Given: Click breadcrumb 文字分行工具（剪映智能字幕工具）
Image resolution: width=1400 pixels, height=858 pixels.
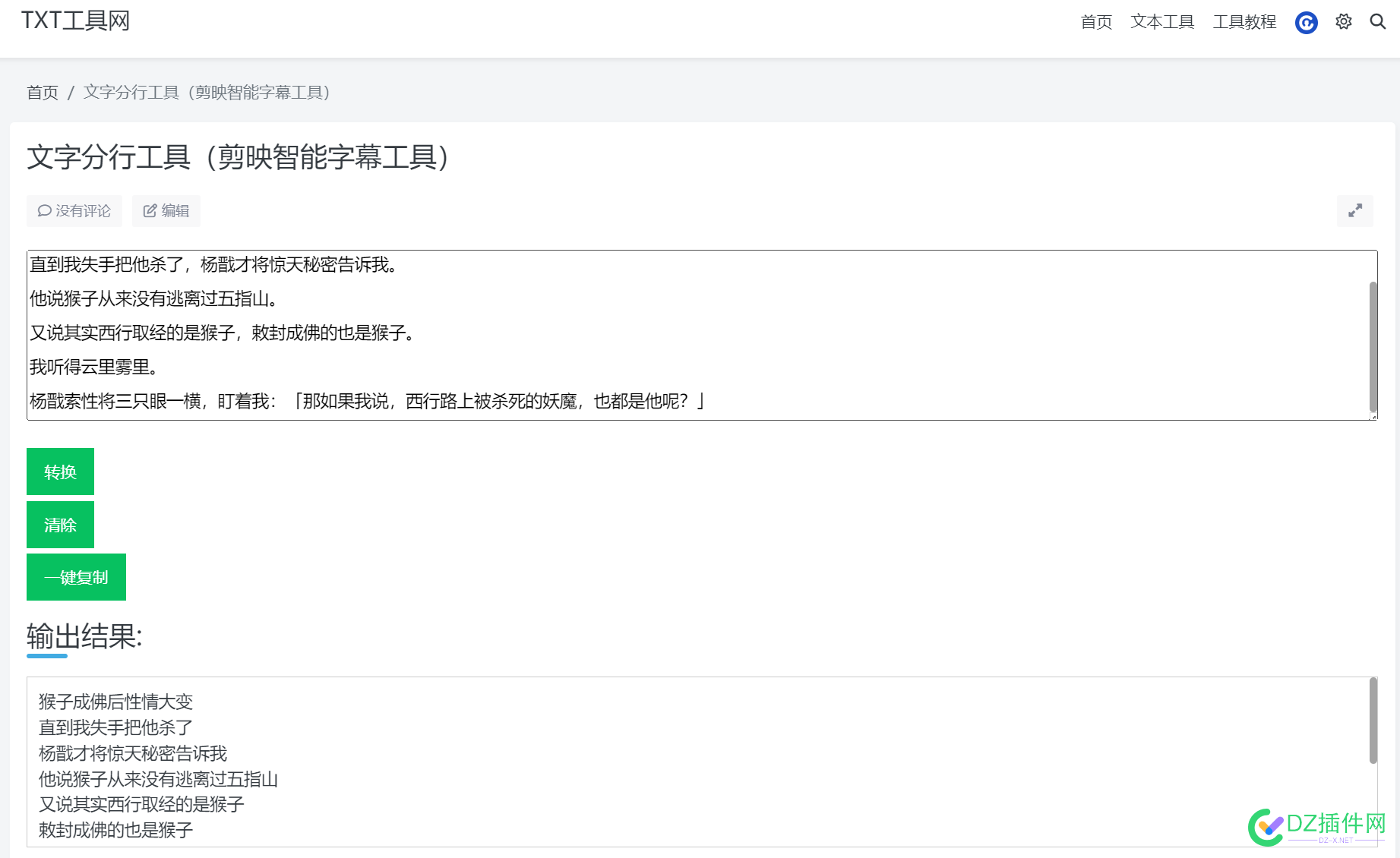Looking at the screenshot, I should (207, 93).
